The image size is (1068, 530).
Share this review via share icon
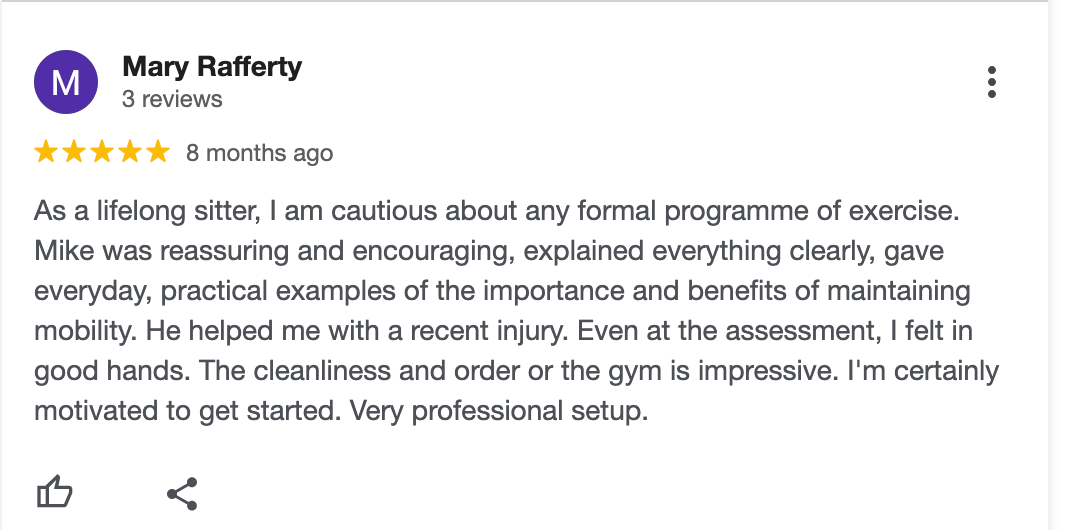click(x=182, y=493)
